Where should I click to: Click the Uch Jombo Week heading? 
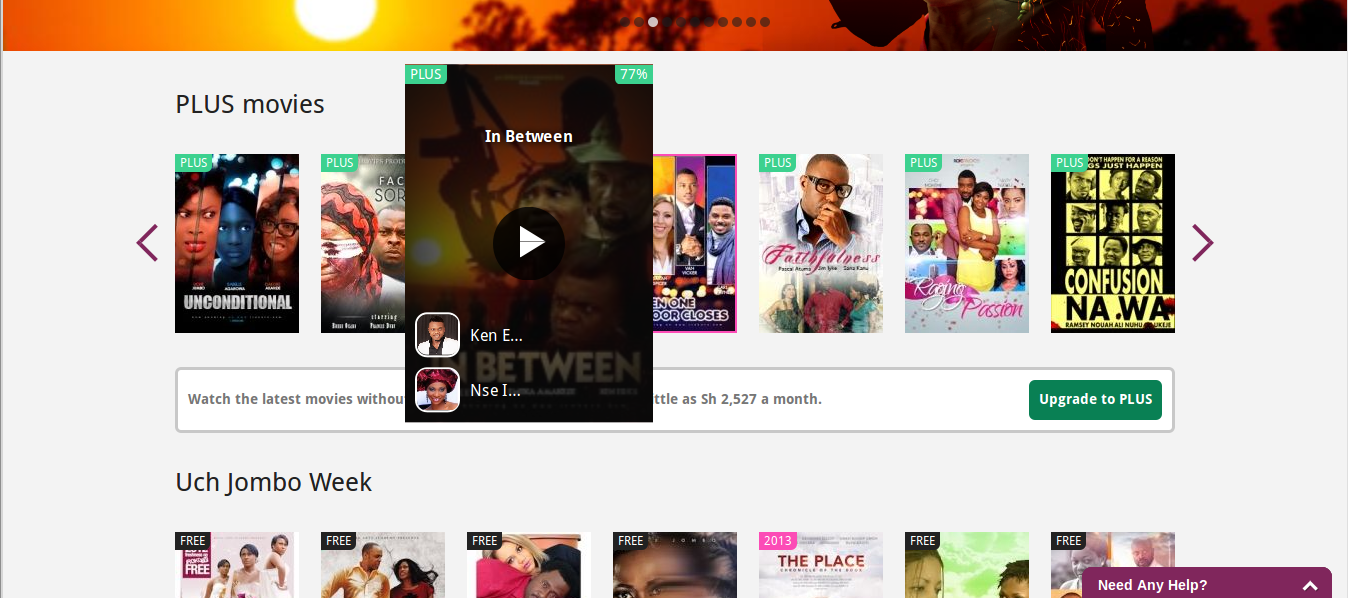coord(274,482)
